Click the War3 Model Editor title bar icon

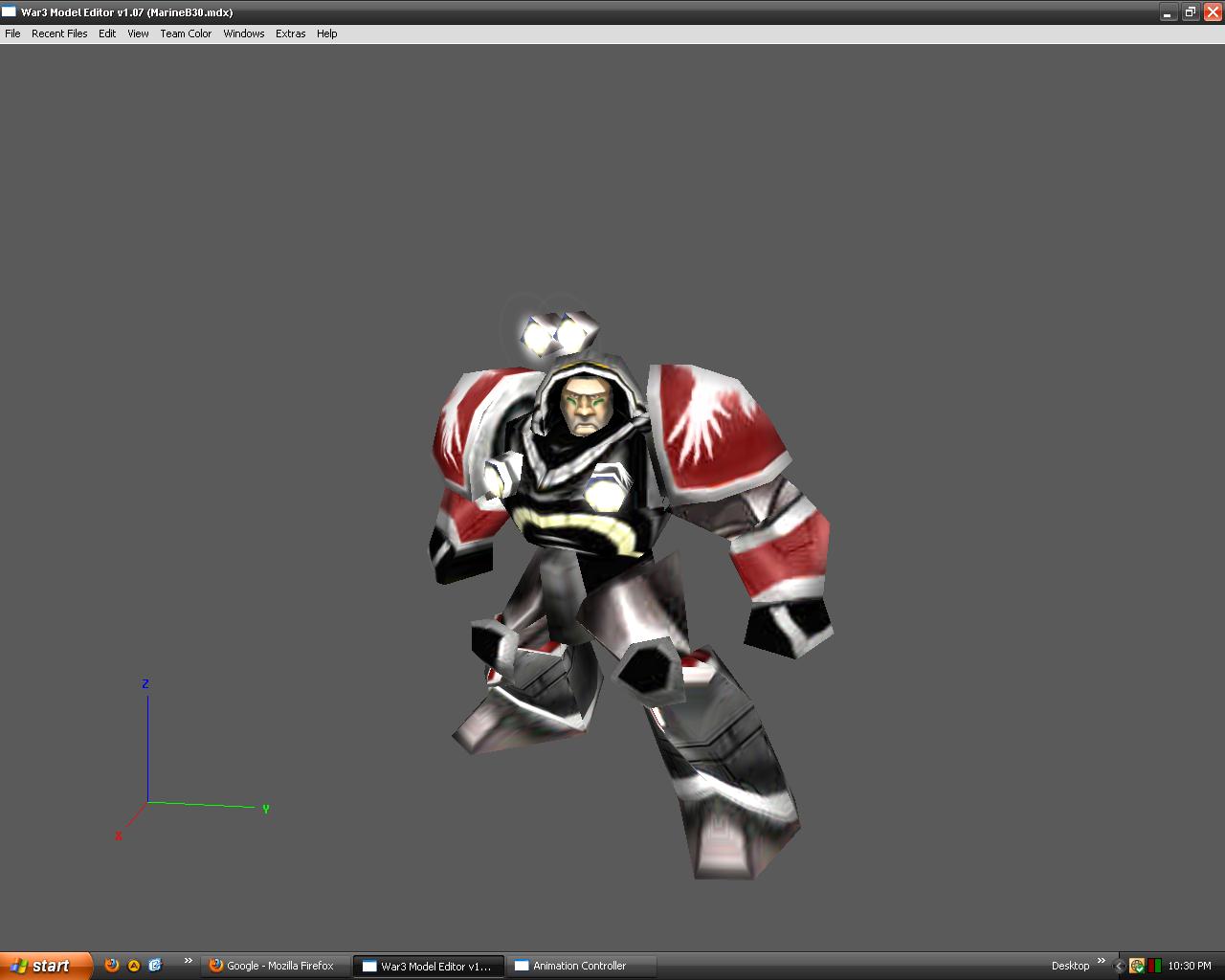tap(10, 12)
